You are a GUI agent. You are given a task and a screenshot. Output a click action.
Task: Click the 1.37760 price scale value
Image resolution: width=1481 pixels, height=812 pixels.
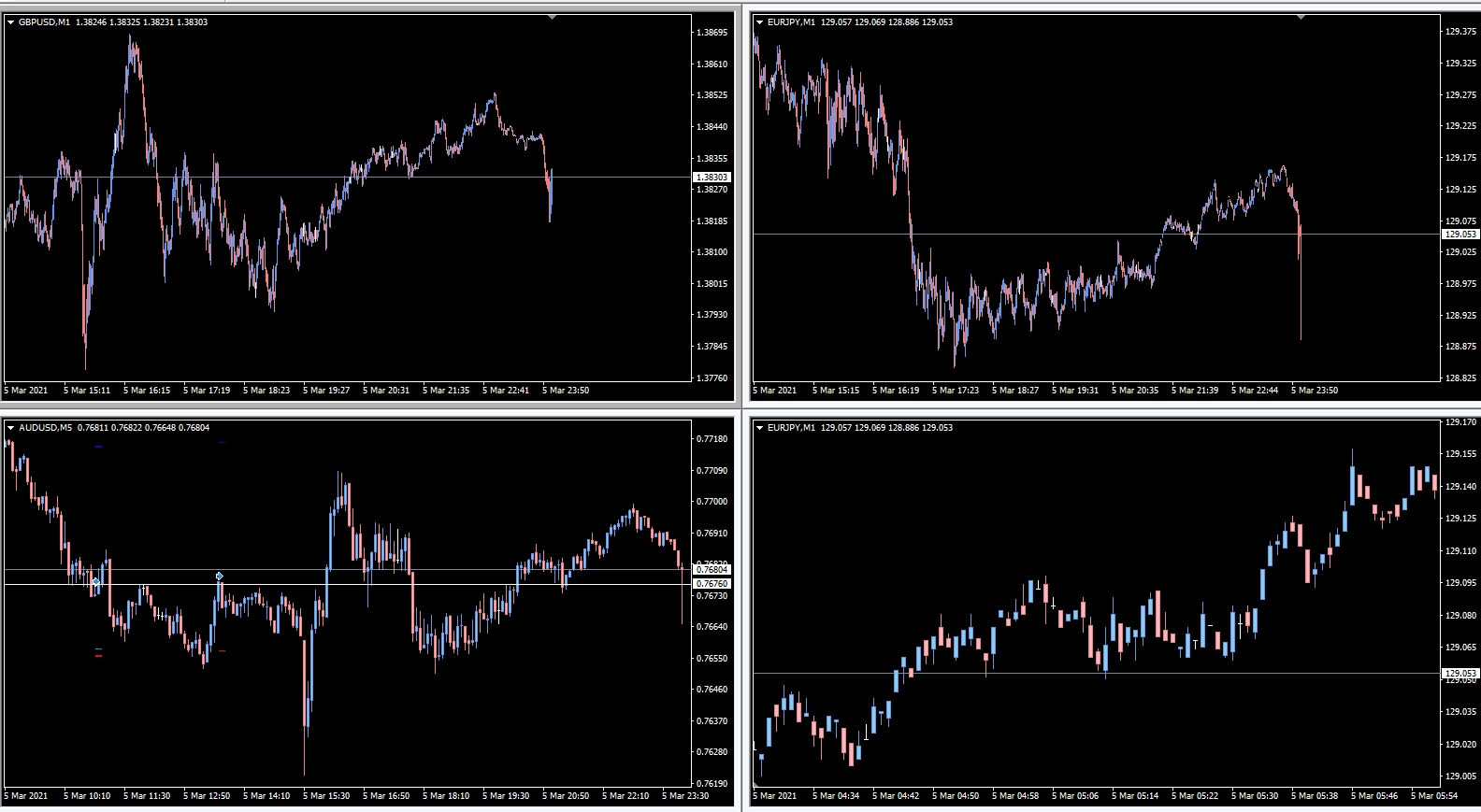(x=712, y=378)
